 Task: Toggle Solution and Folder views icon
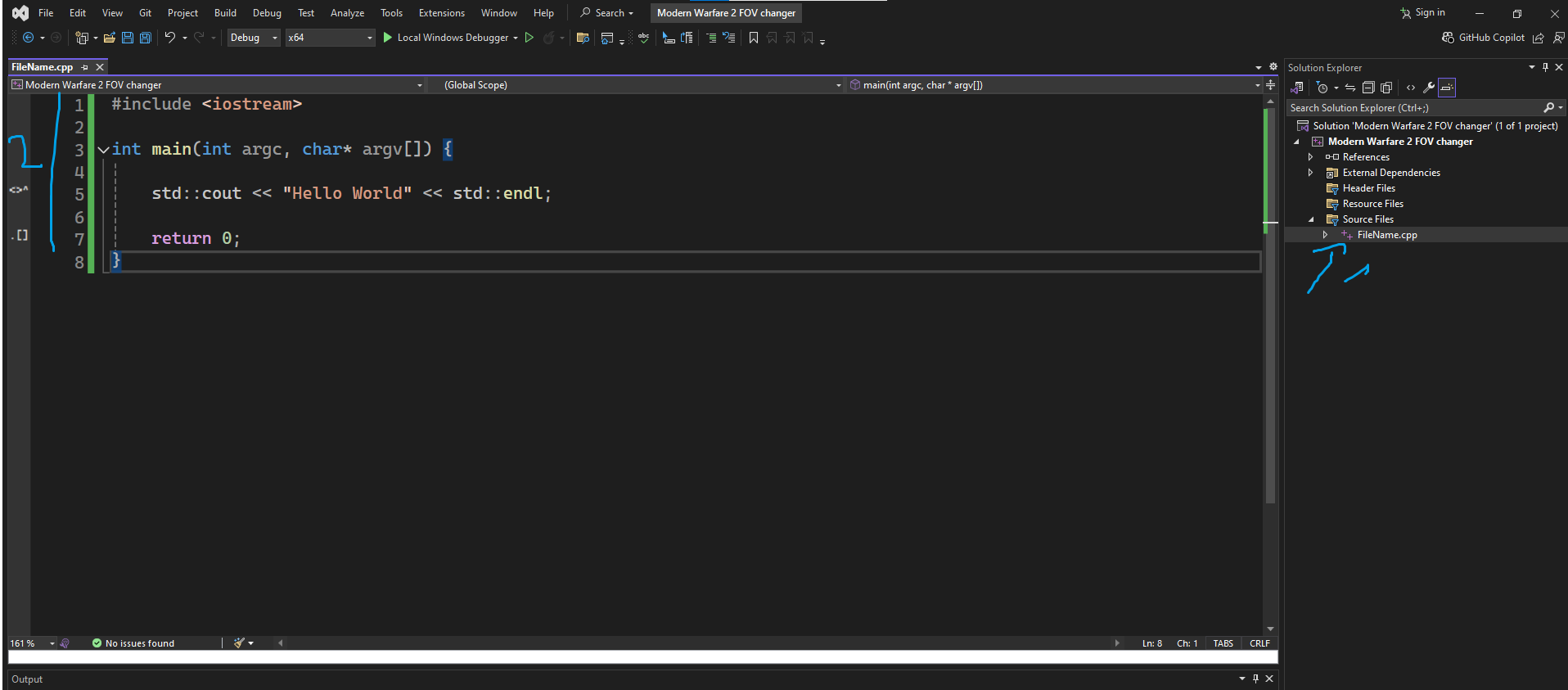point(1298,88)
